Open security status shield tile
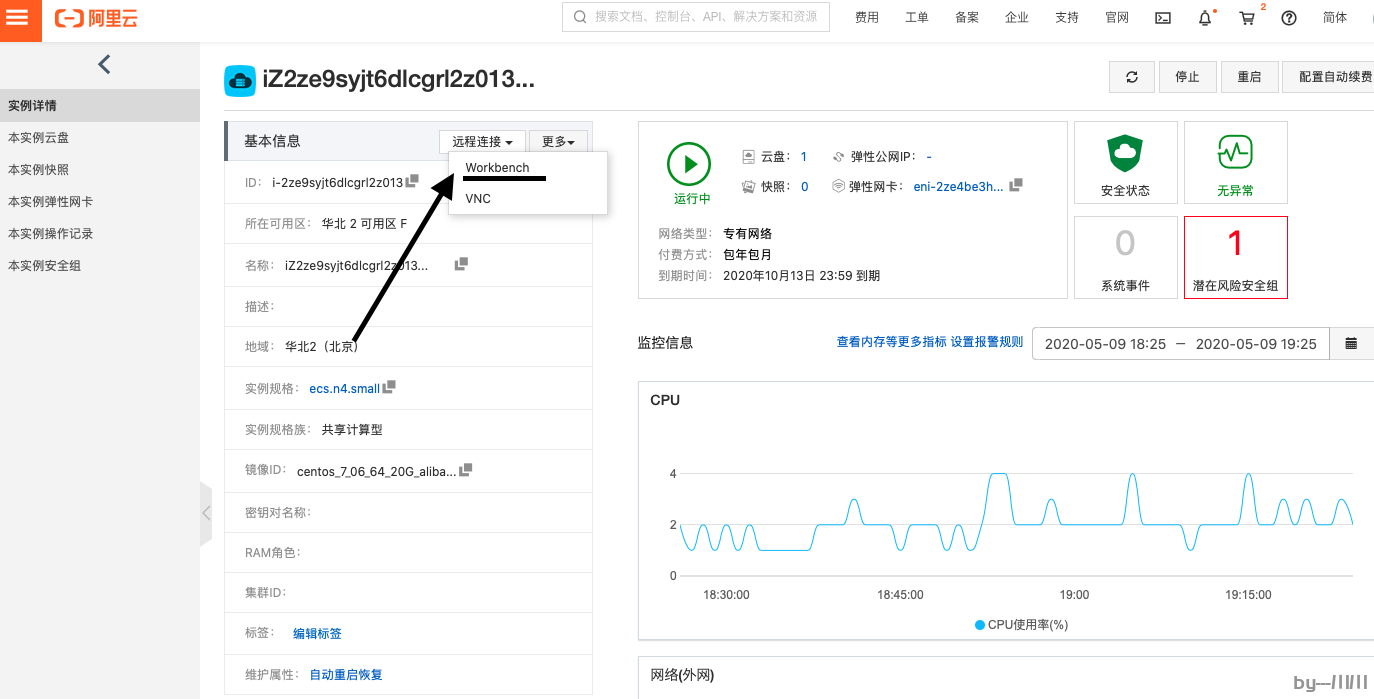 click(1125, 163)
